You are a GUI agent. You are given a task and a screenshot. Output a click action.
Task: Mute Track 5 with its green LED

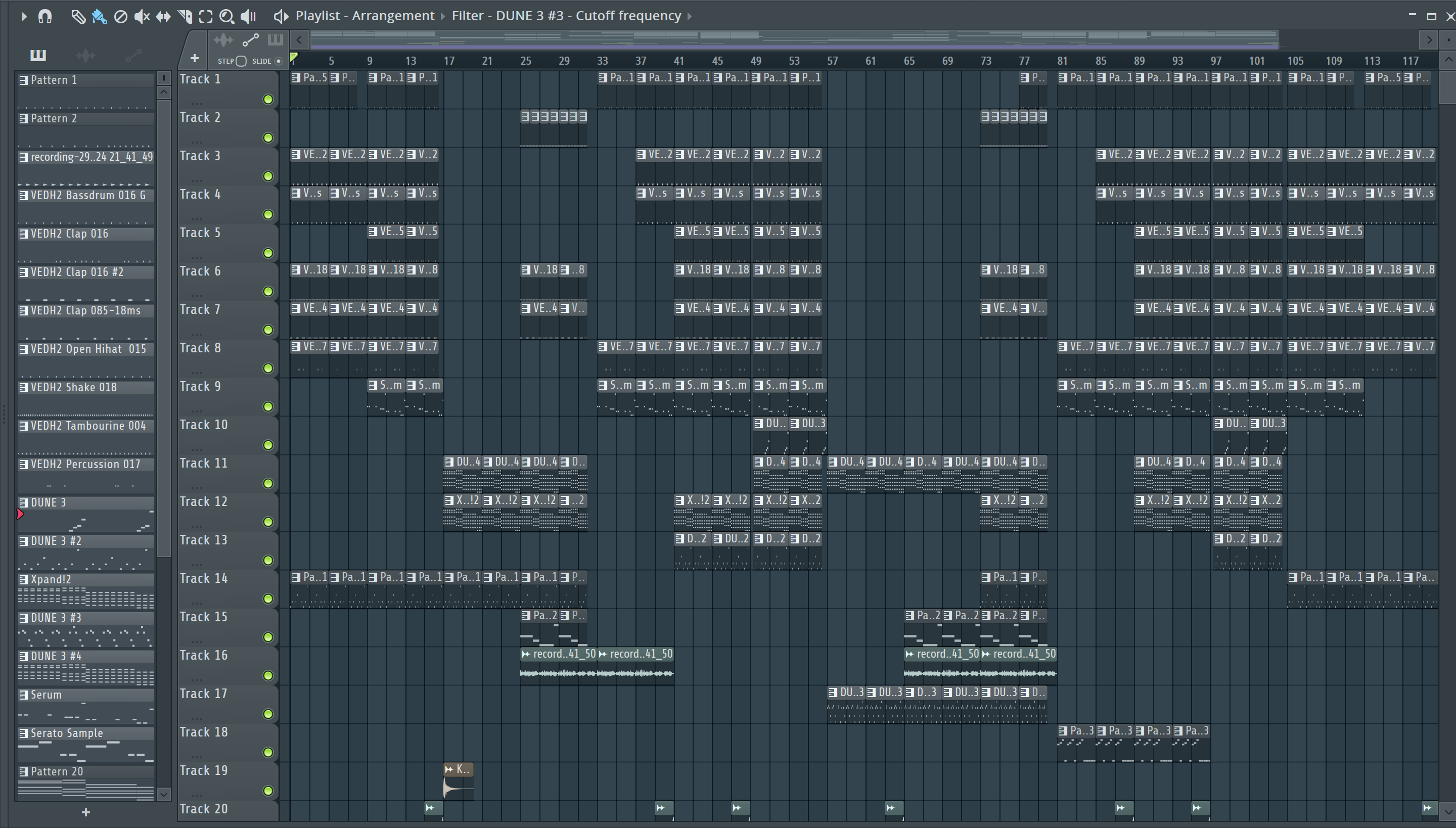[x=268, y=253]
